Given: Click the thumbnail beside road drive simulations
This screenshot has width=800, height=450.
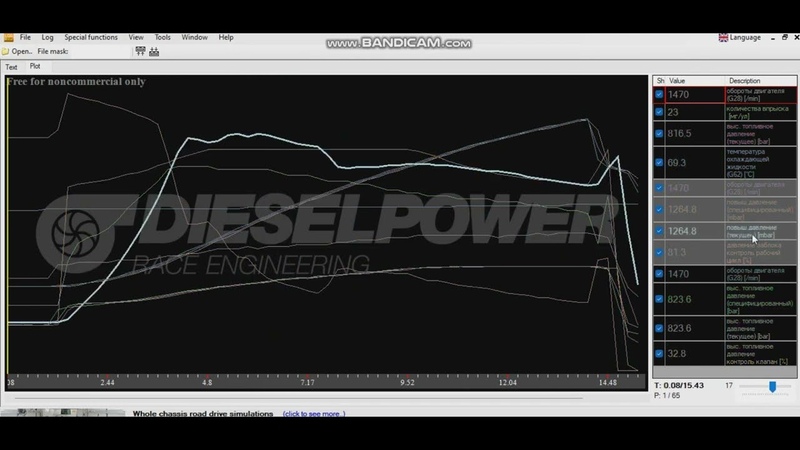Looking at the screenshot, I should pos(63,413).
